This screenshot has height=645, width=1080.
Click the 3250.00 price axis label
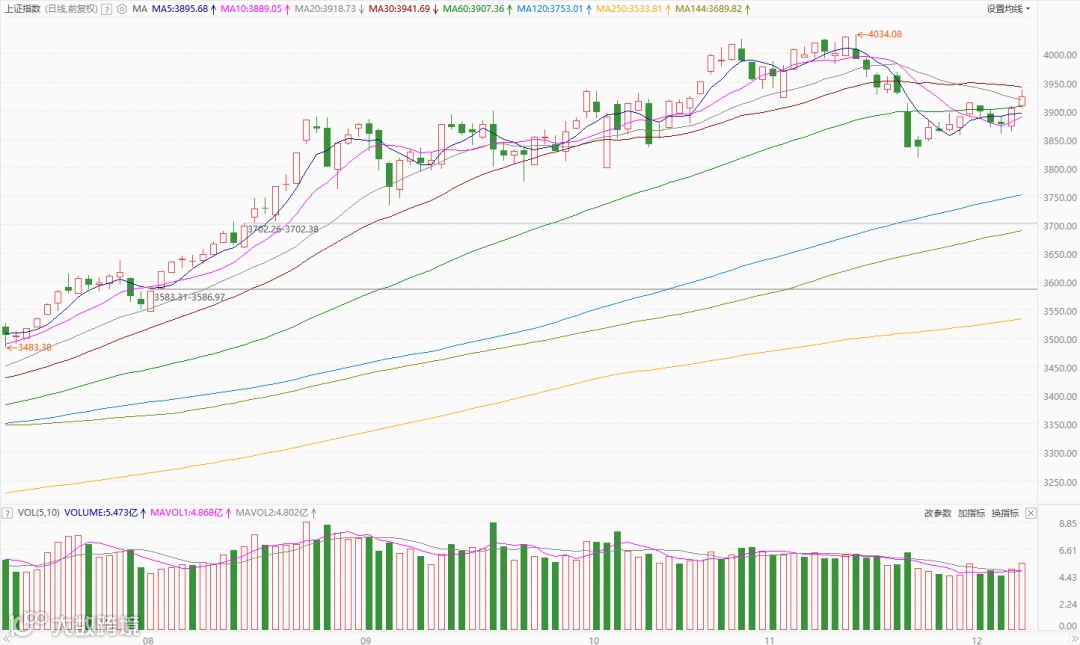click(x=1060, y=482)
